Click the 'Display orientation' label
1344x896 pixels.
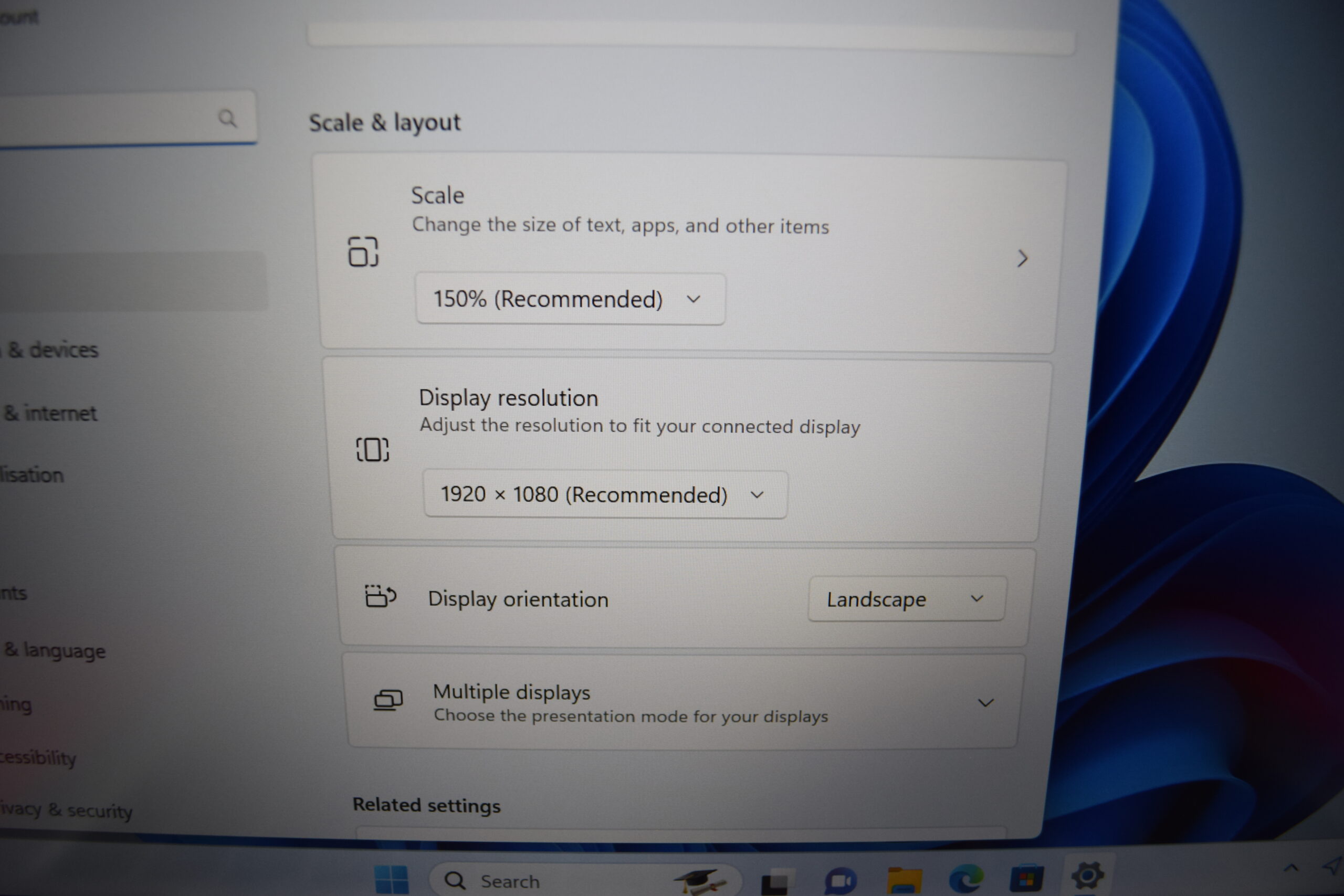pos(518,599)
